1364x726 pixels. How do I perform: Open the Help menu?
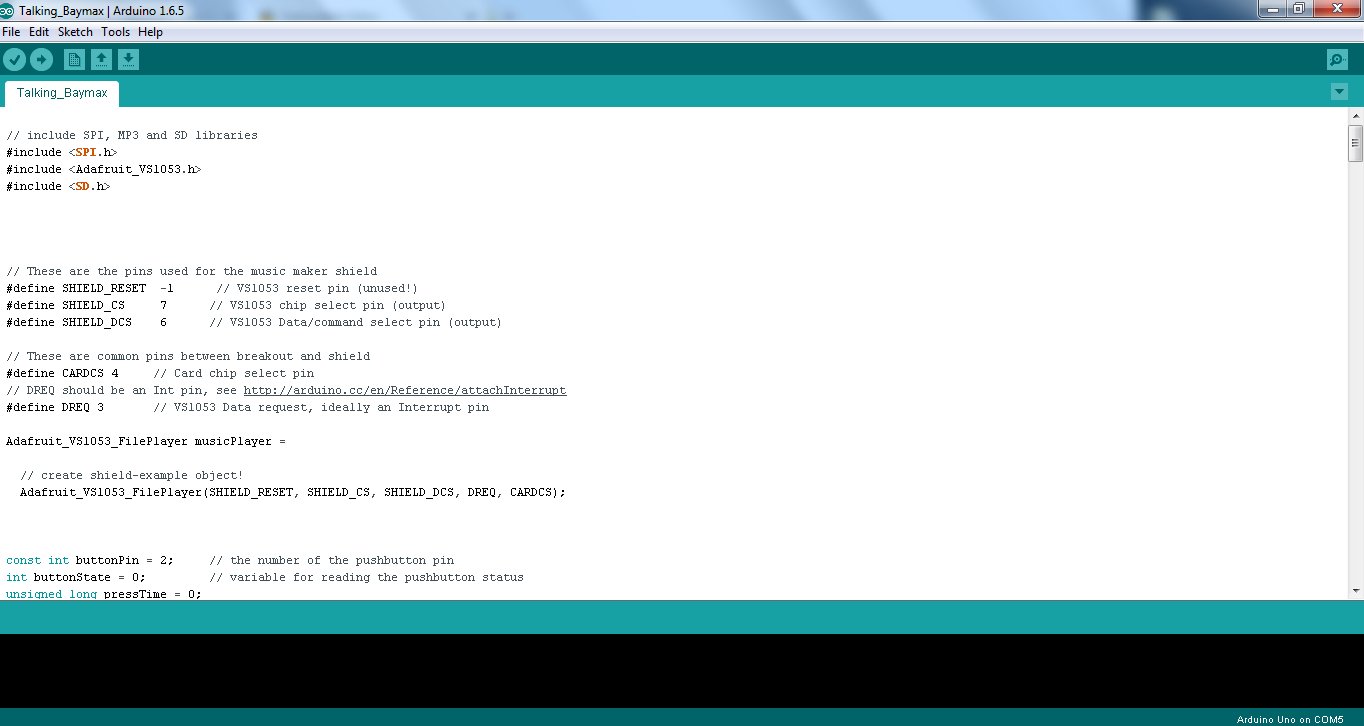tap(150, 32)
